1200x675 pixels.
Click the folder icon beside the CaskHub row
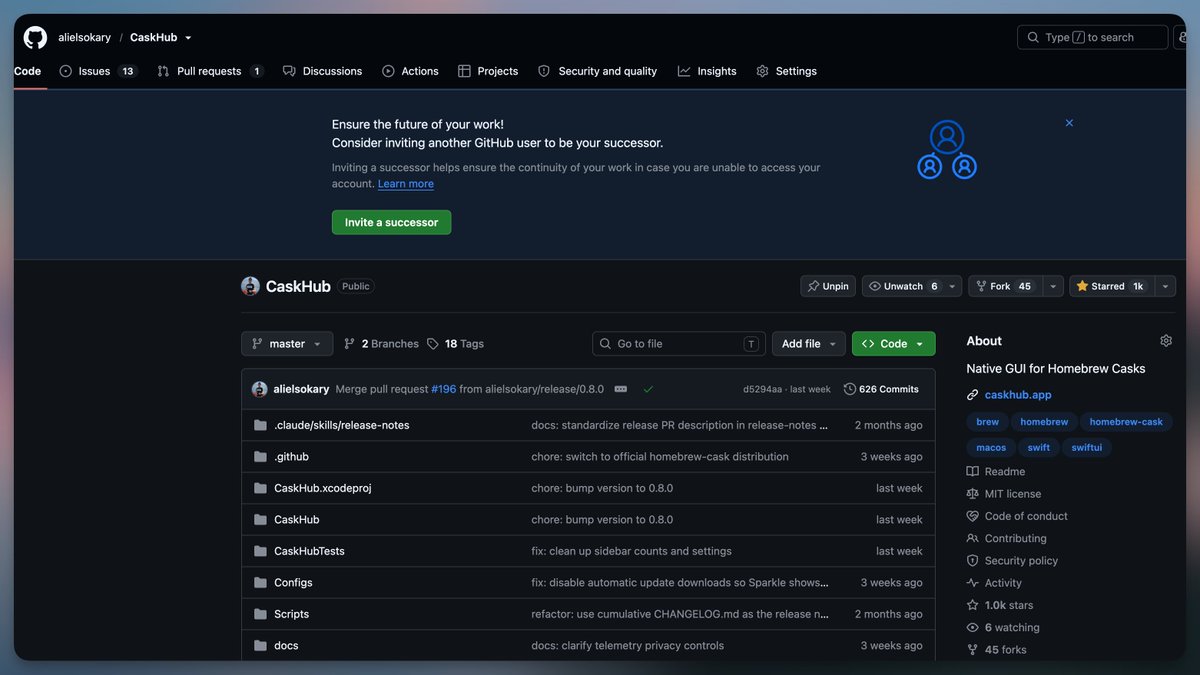coord(260,519)
